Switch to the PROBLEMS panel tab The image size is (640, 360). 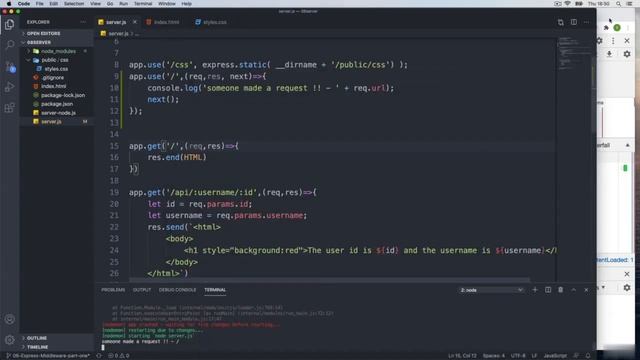click(x=113, y=290)
